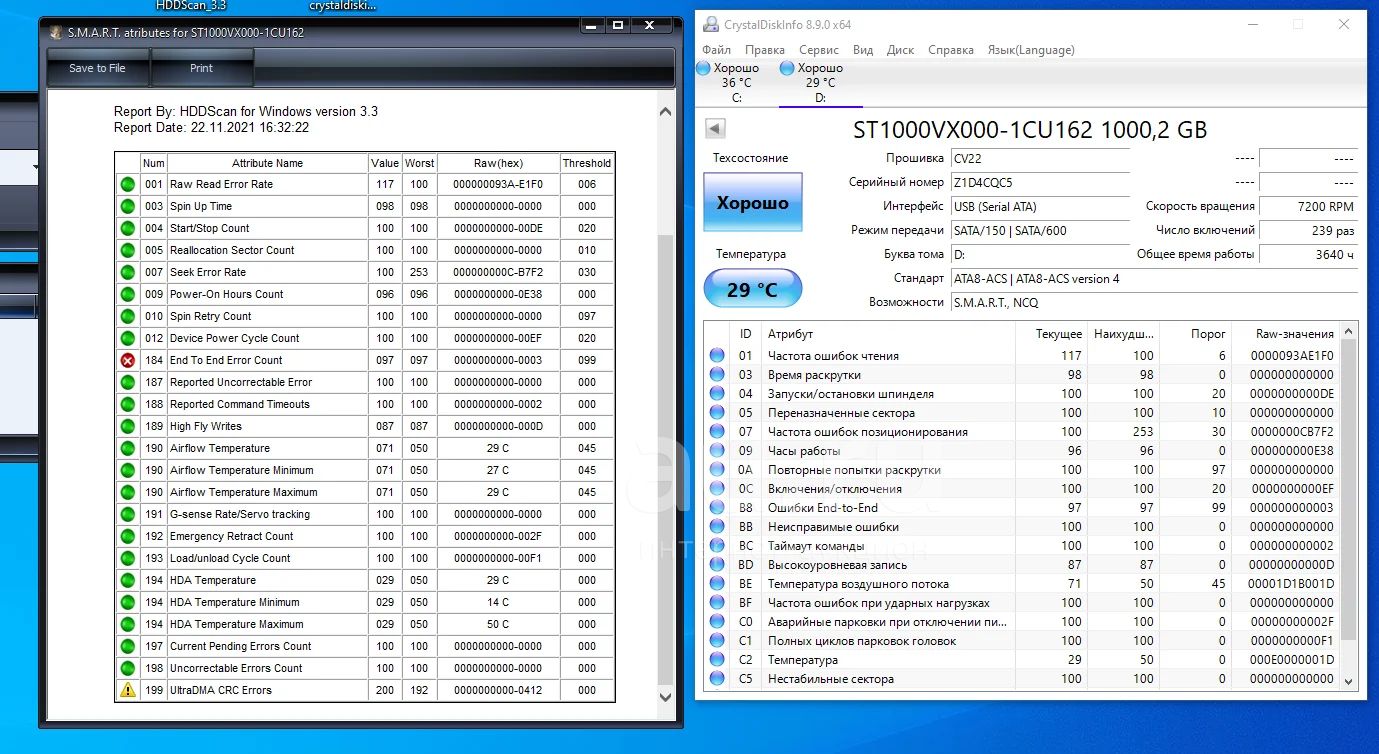The height and width of the screenshot is (754, 1379).
Task: Open the Сервис menu
Action: tap(819, 50)
